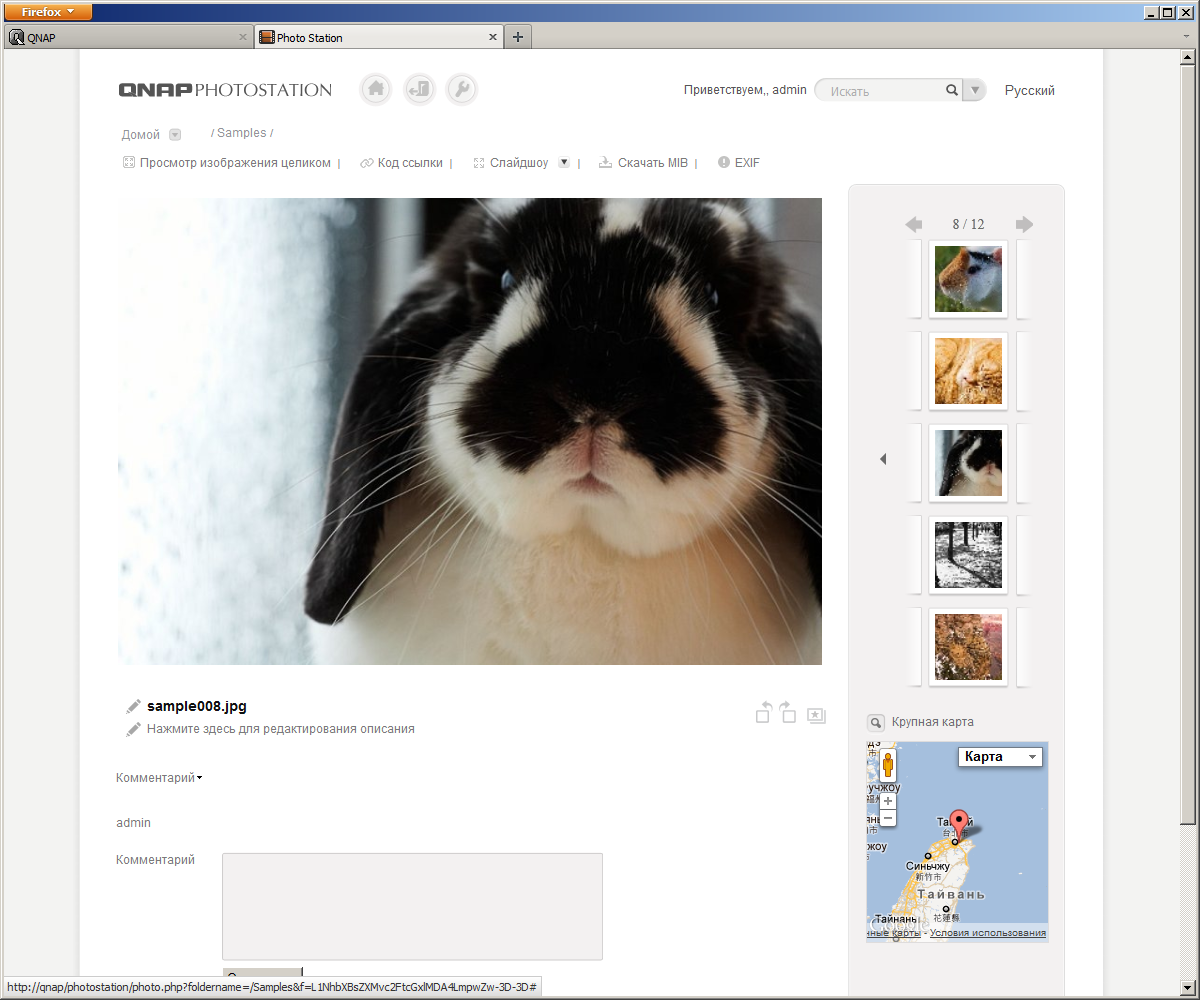Go to Домой breadcrumb link
This screenshot has height=1000, width=1200.
pyautogui.click(x=141, y=135)
